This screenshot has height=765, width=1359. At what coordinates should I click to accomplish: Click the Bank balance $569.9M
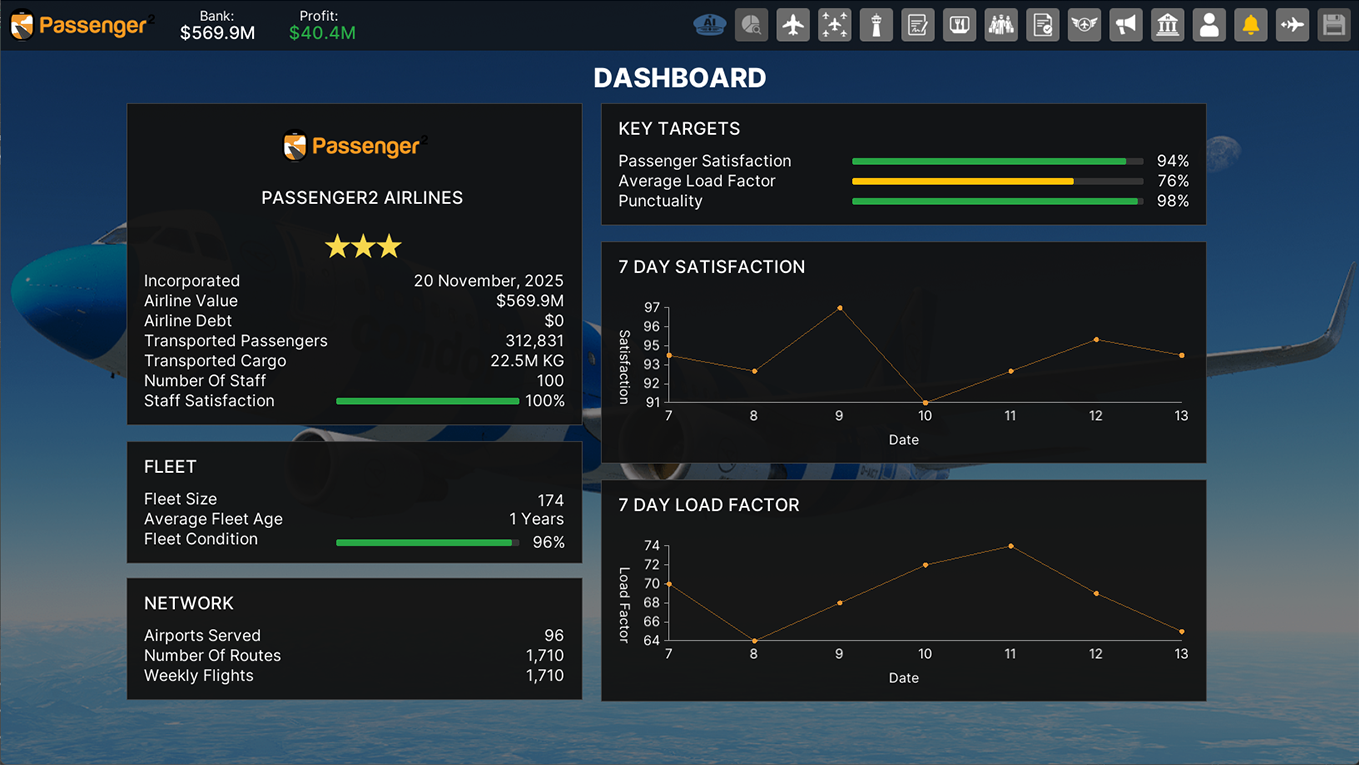coord(217,33)
